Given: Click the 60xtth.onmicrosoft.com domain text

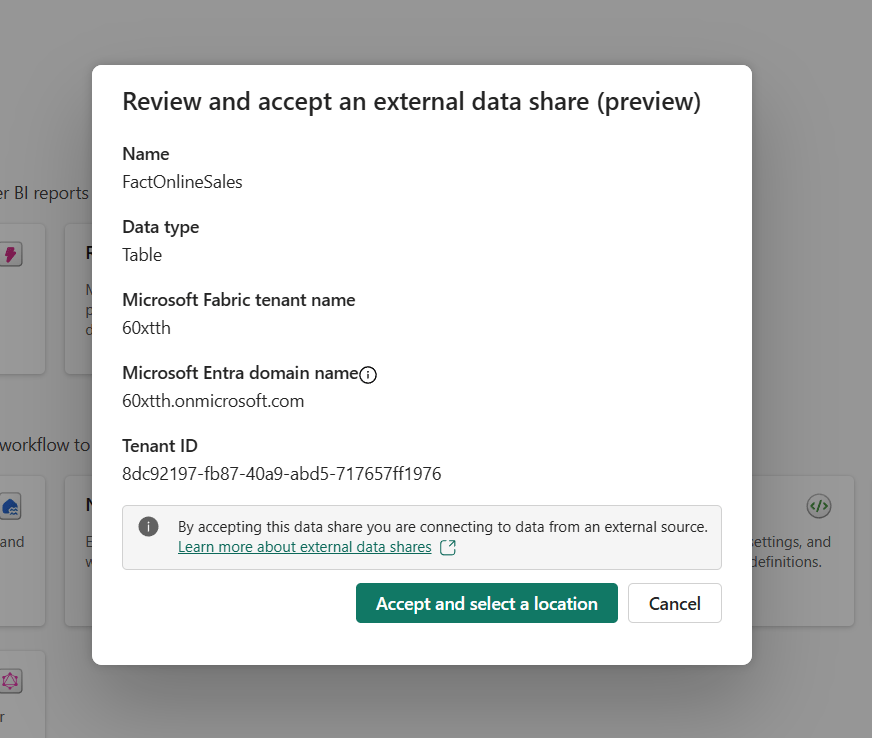Looking at the screenshot, I should pyautogui.click(x=213, y=401).
